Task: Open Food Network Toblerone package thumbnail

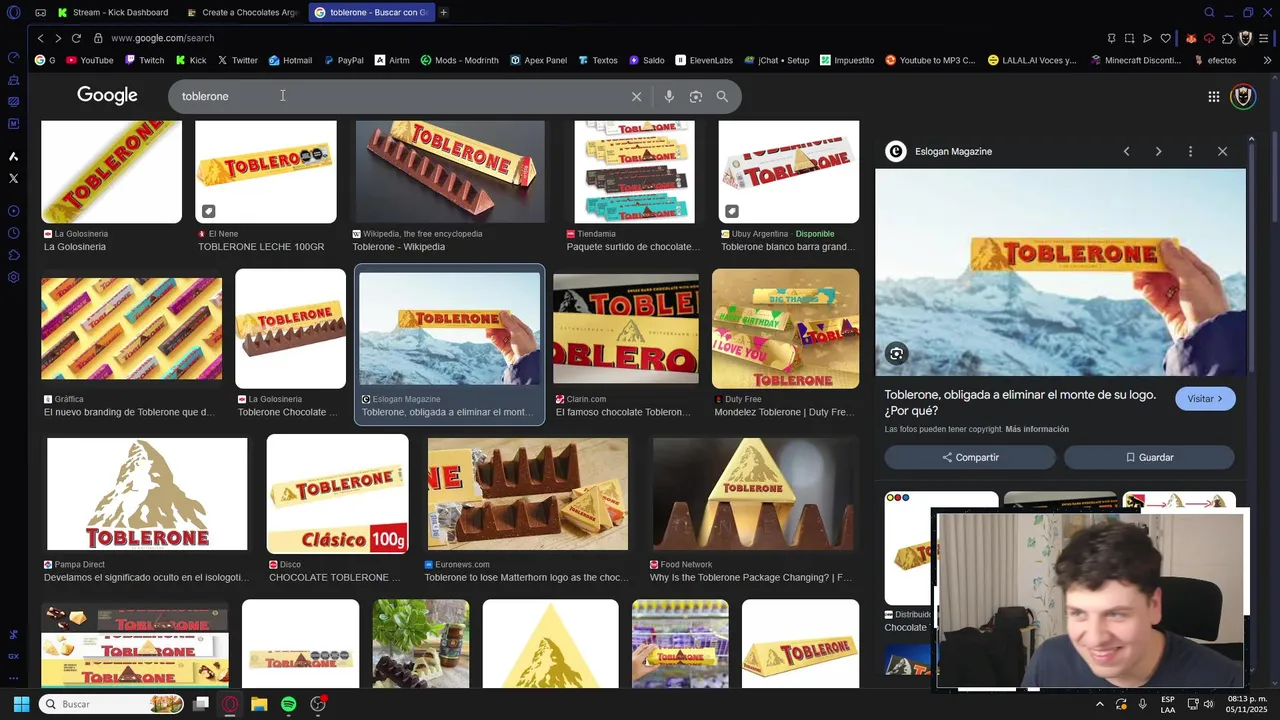Action: tap(753, 494)
